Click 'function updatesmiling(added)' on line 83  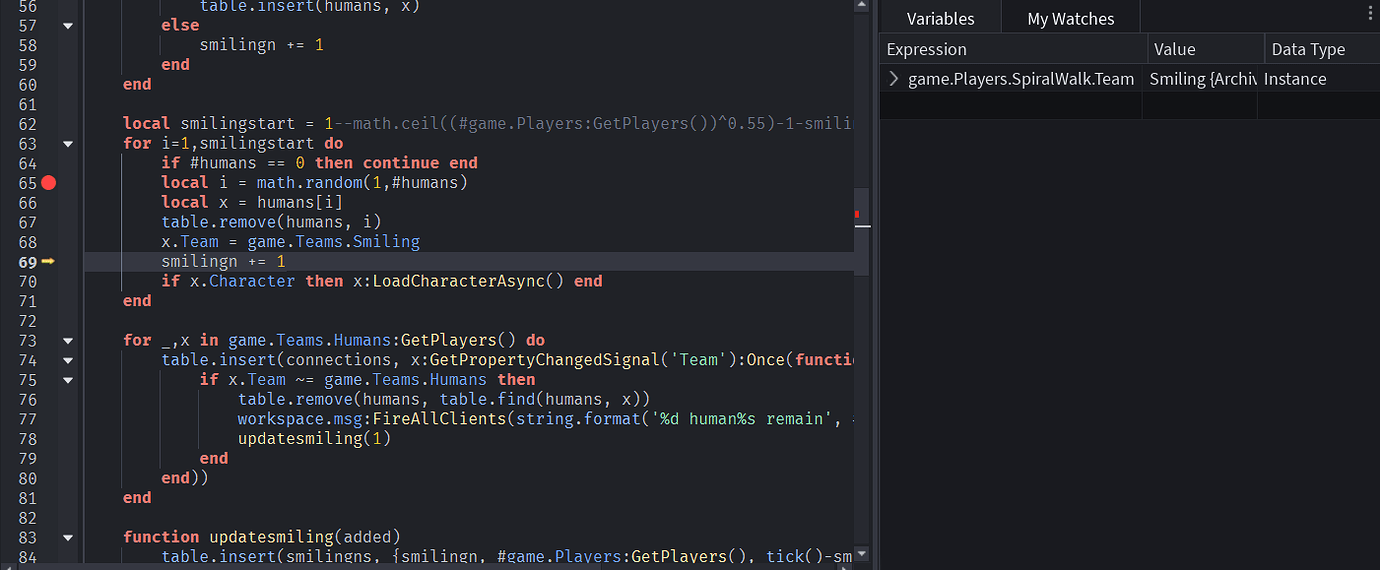(262, 537)
